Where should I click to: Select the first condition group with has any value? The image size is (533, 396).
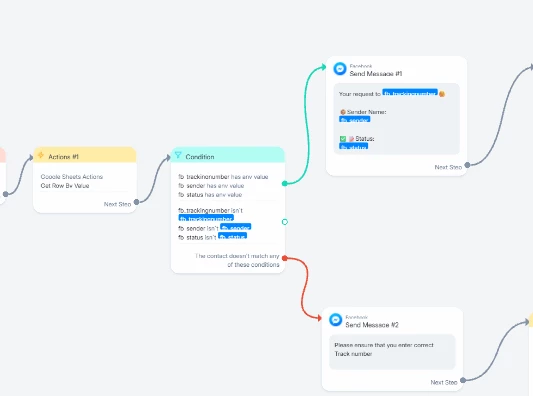223,186
